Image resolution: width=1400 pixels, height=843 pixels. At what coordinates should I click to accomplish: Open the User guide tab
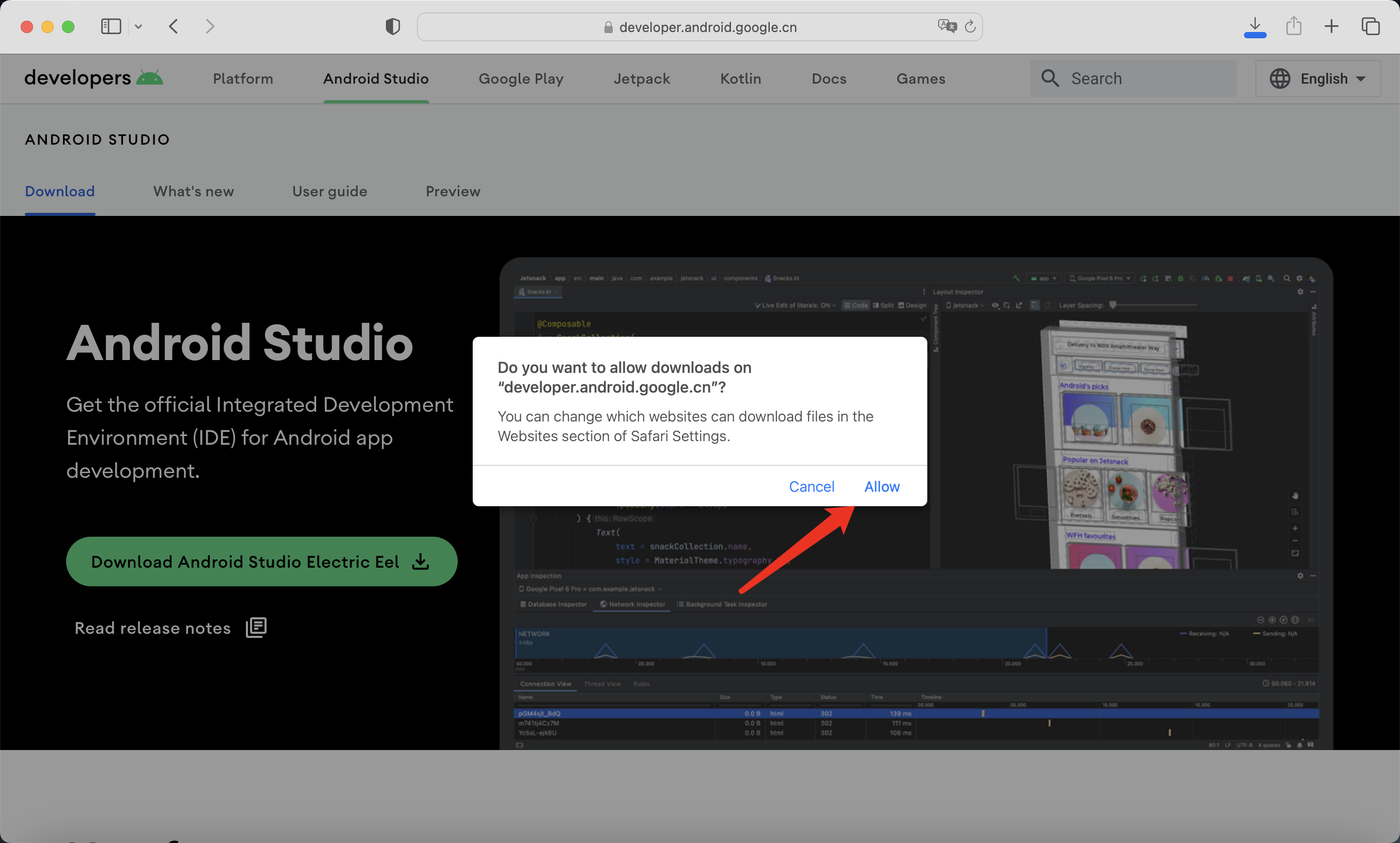330,192
